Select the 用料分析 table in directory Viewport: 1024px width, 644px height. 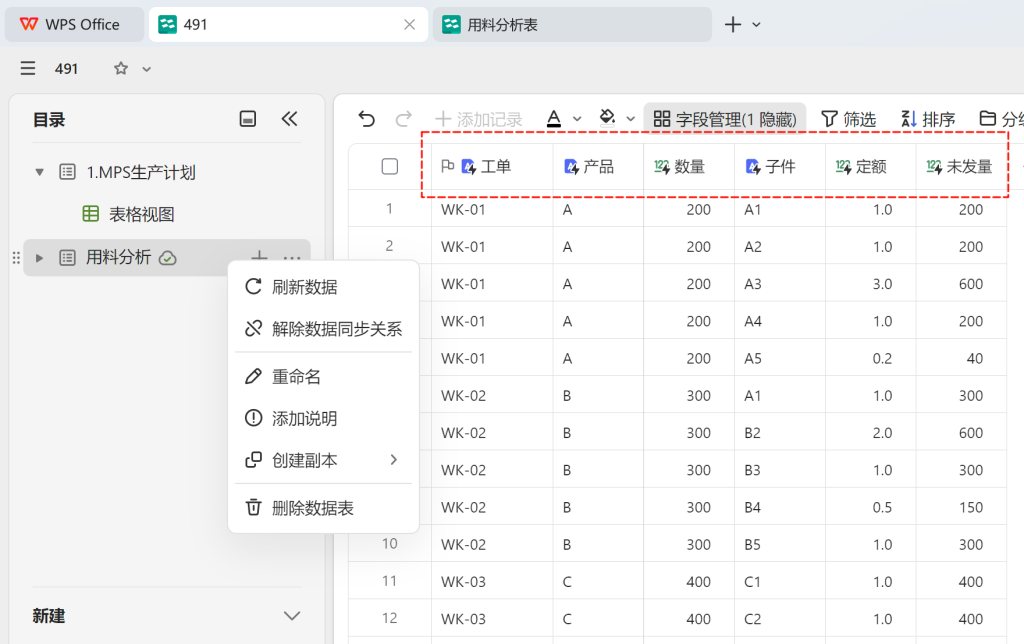click(x=118, y=257)
